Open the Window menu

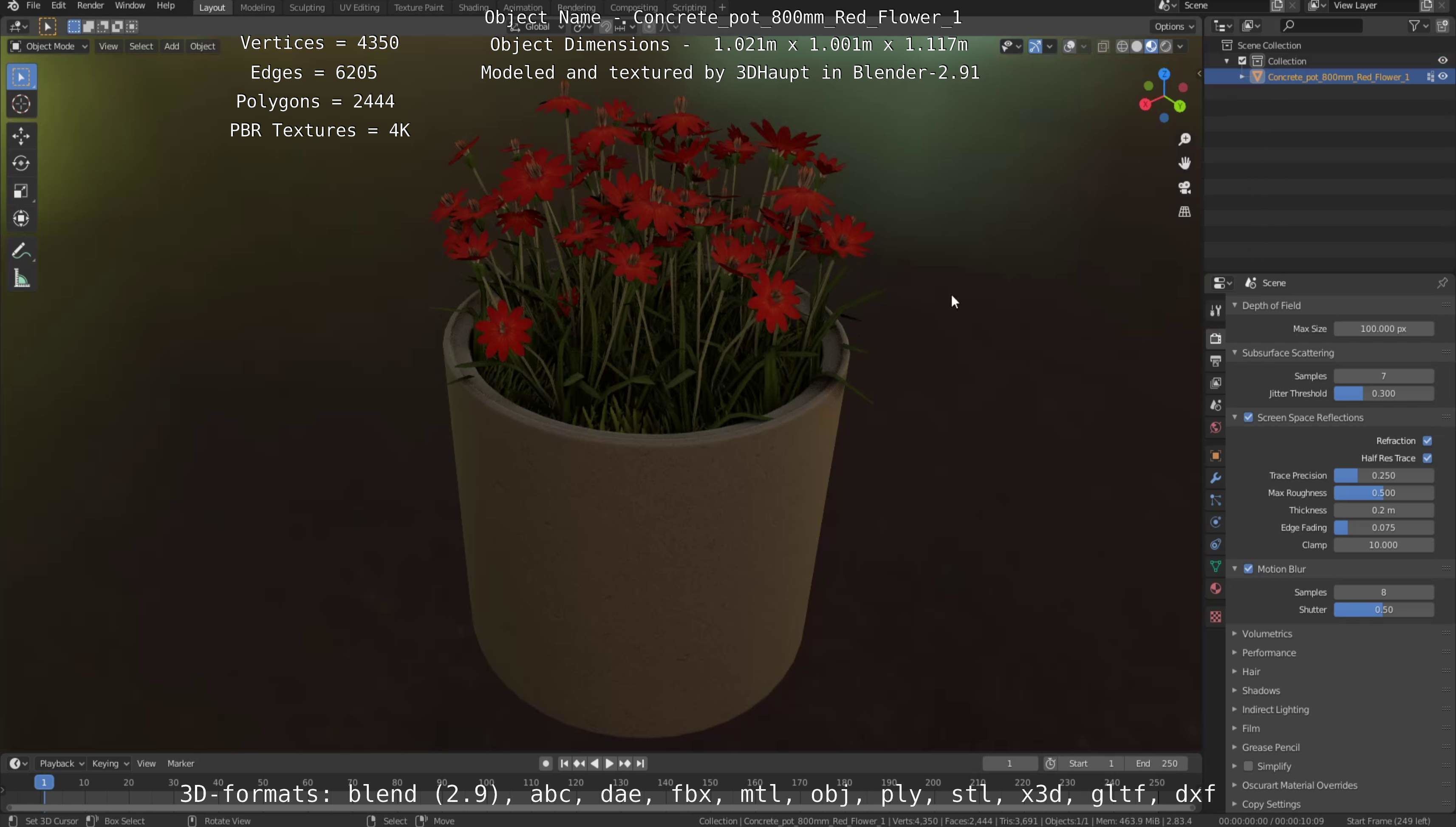click(130, 6)
